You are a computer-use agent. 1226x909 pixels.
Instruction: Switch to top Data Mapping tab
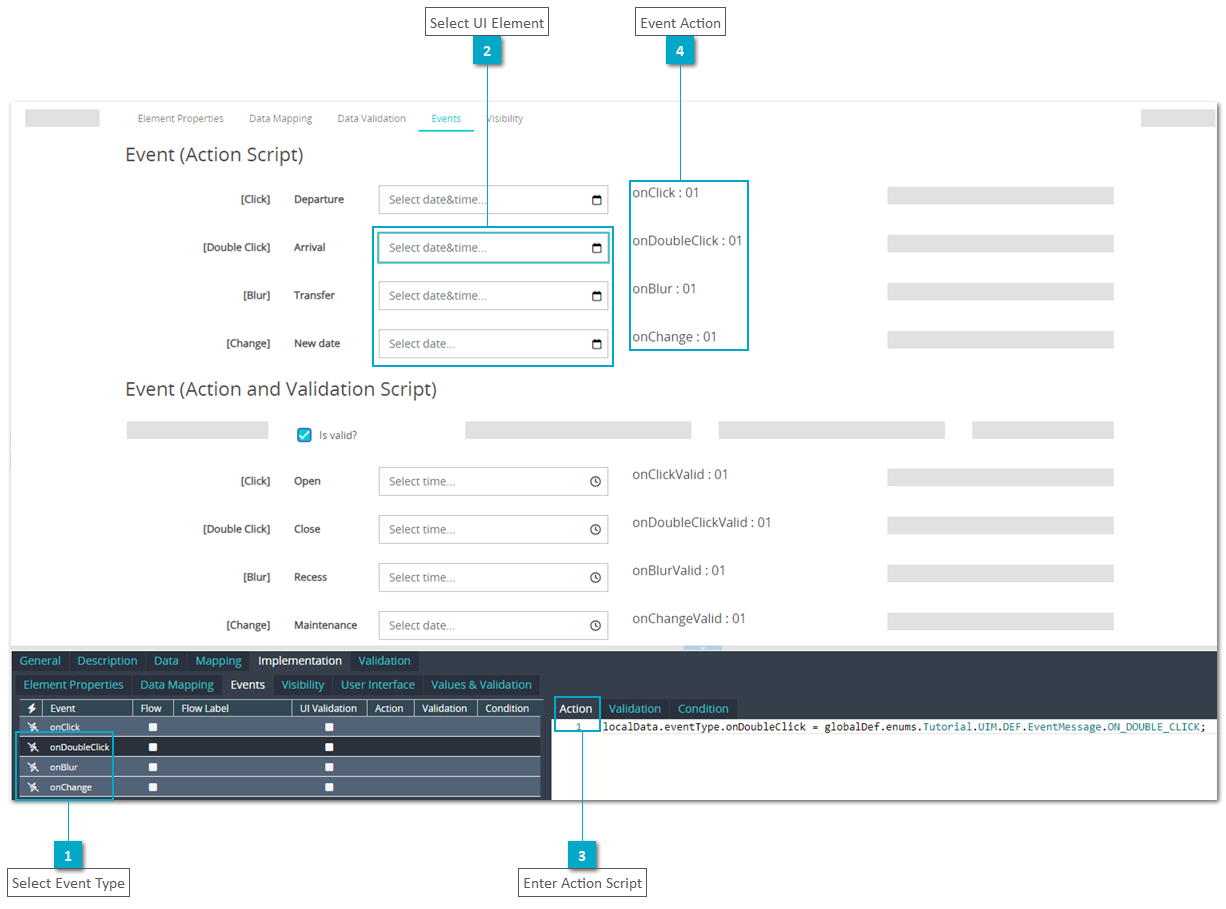pyautogui.click(x=281, y=118)
